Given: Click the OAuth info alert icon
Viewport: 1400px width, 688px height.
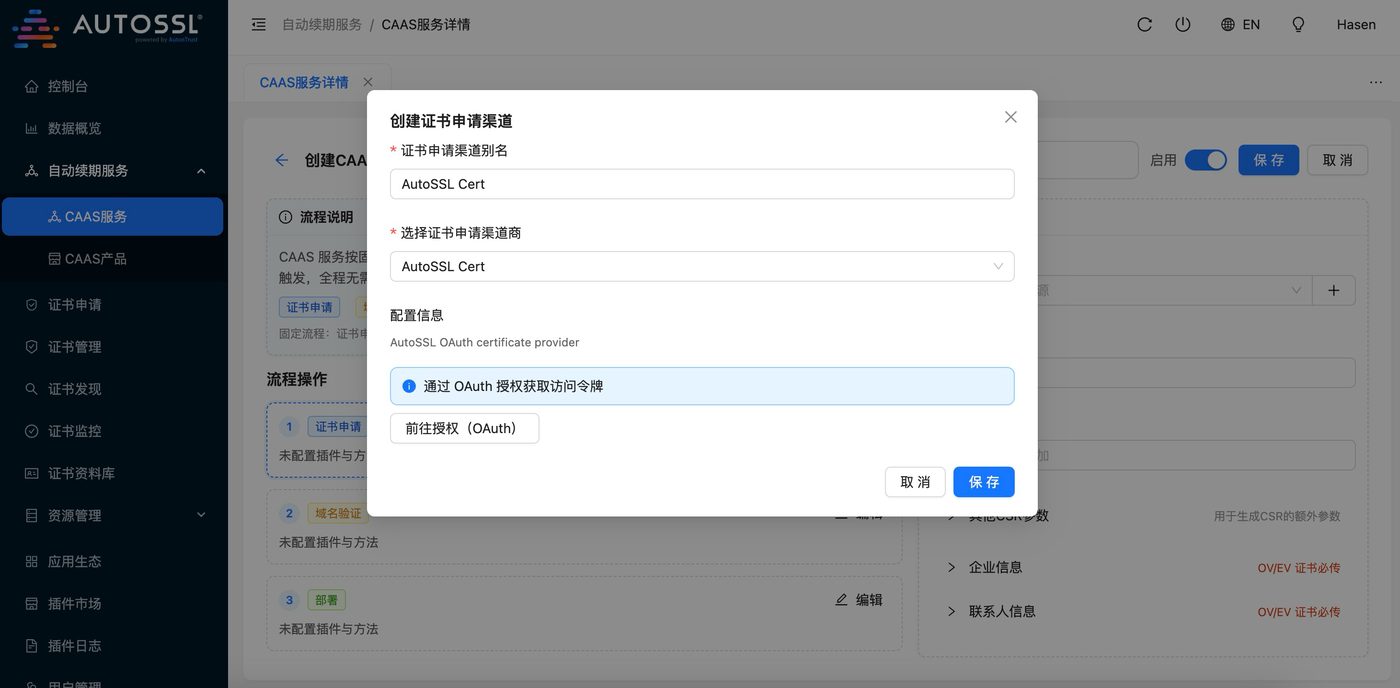Looking at the screenshot, I should (409, 386).
